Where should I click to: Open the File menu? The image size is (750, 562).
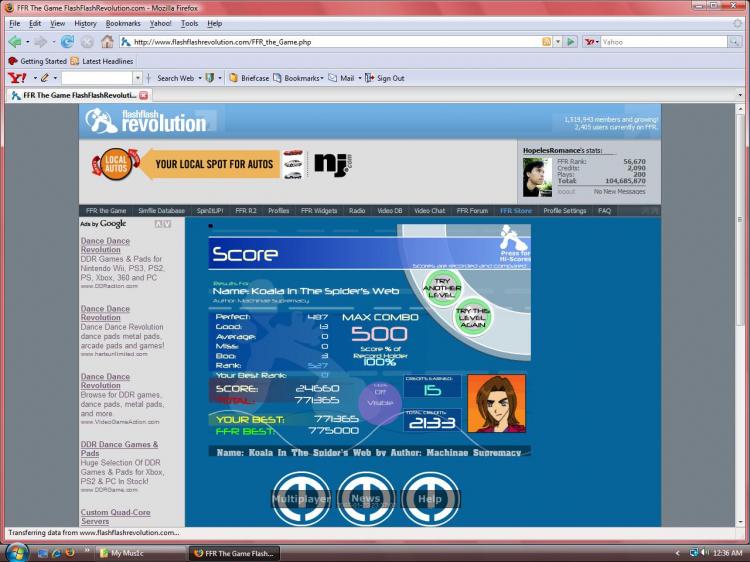[14, 23]
